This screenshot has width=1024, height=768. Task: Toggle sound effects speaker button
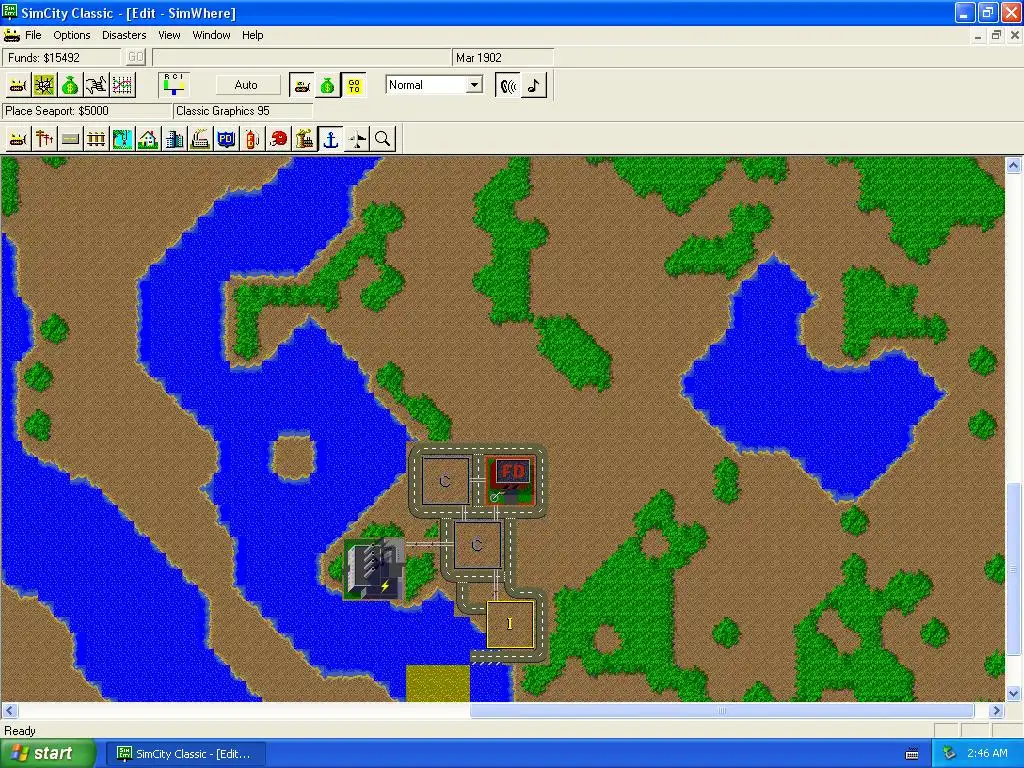tap(508, 86)
